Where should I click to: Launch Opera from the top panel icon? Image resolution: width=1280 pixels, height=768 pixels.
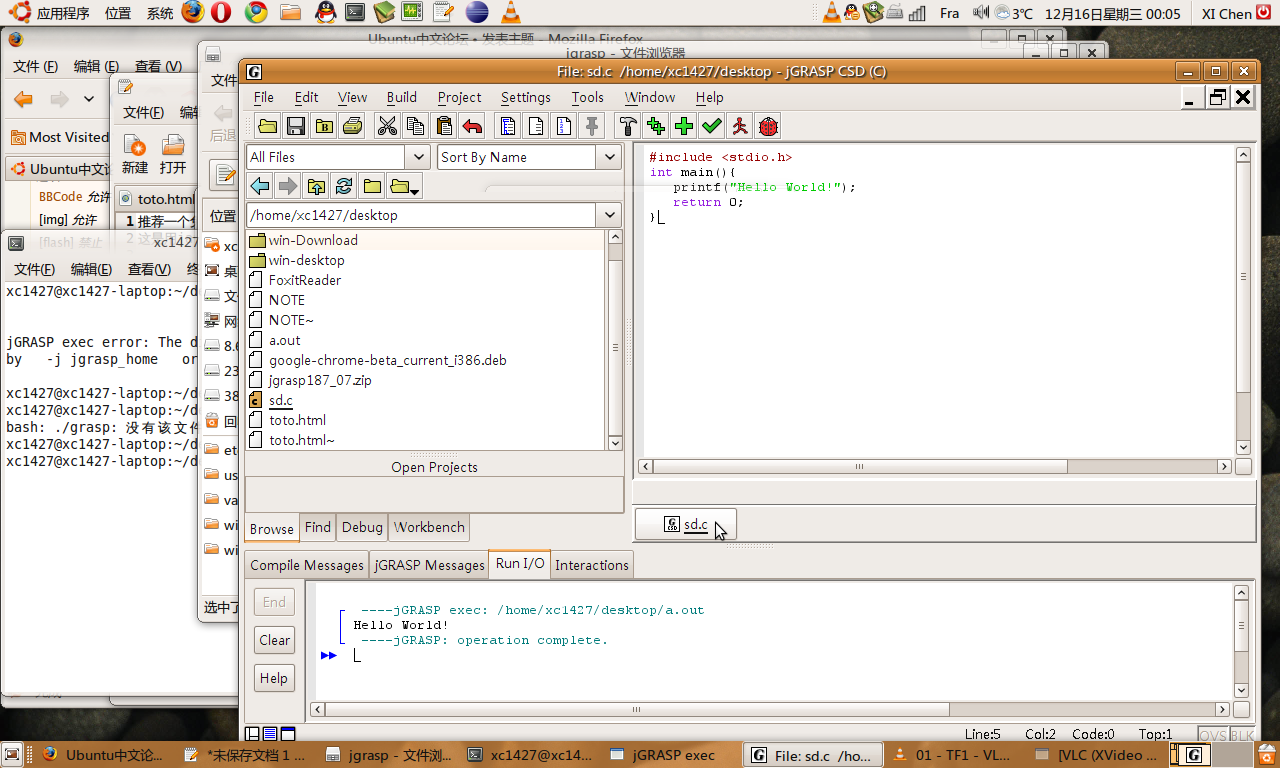[222, 13]
